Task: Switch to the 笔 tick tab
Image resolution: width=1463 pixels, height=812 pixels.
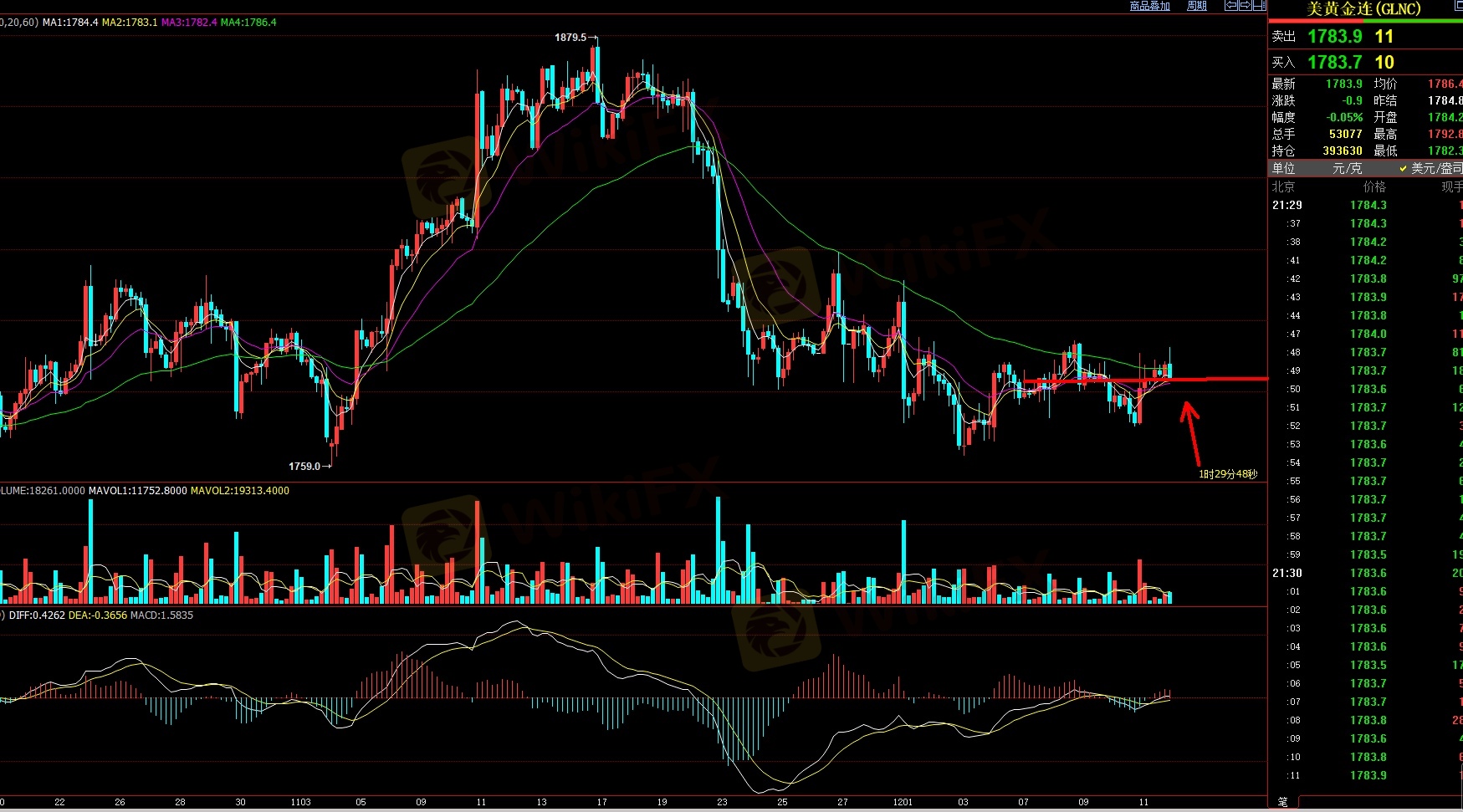Action: click(x=1282, y=803)
